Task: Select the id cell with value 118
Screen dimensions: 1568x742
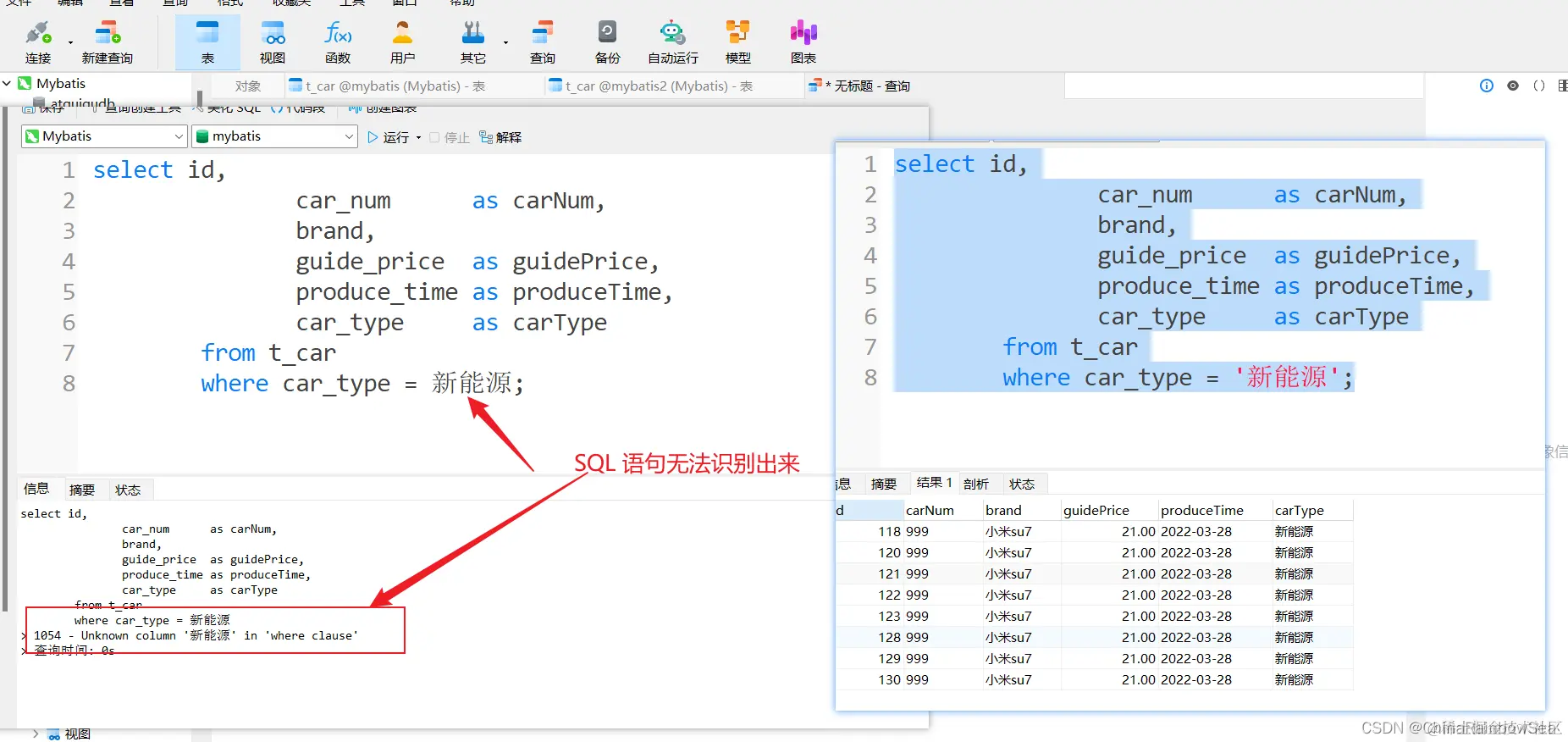Action: pyautogui.click(x=870, y=532)
